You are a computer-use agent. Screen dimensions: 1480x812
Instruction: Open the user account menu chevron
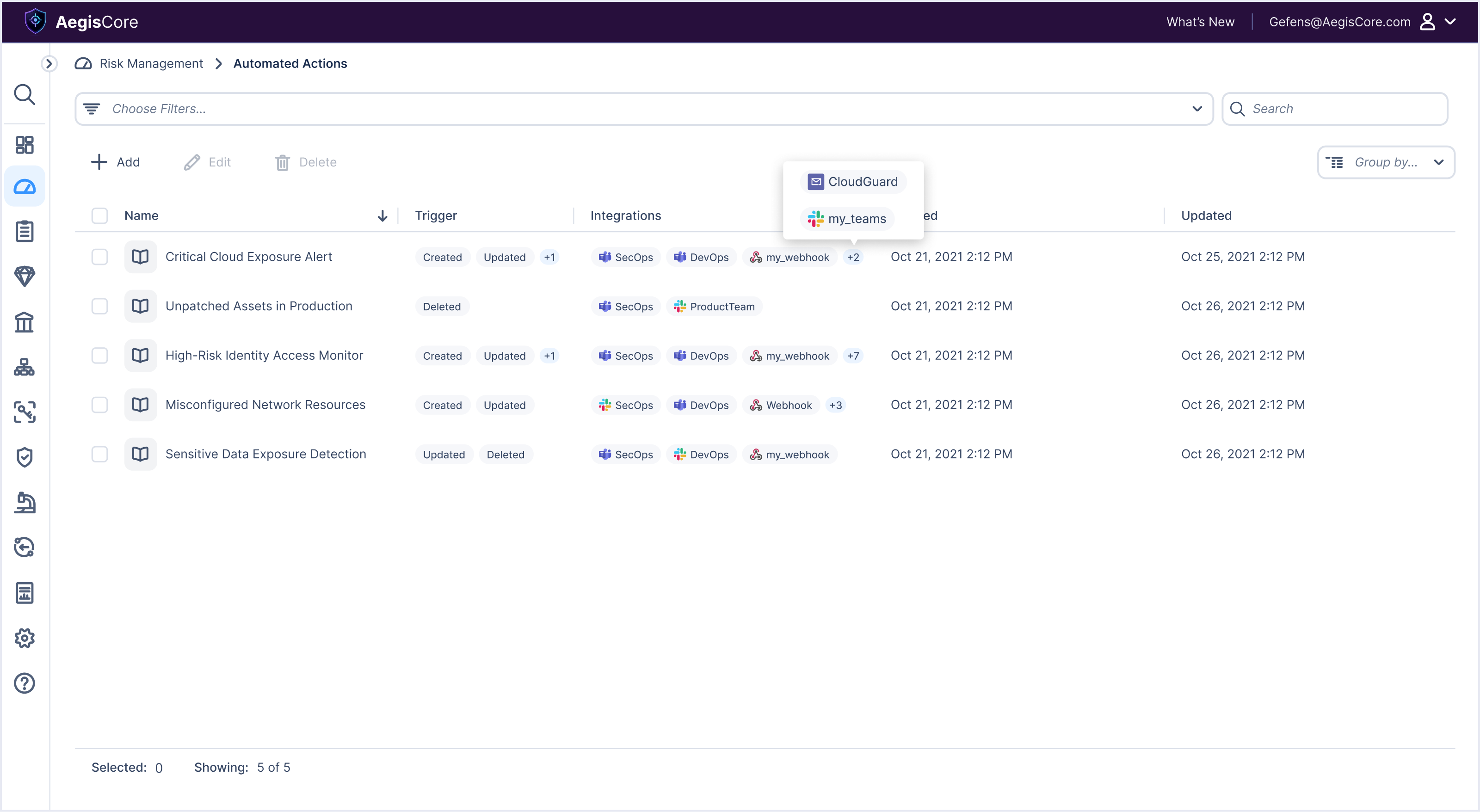click(x=1450, y=21)
